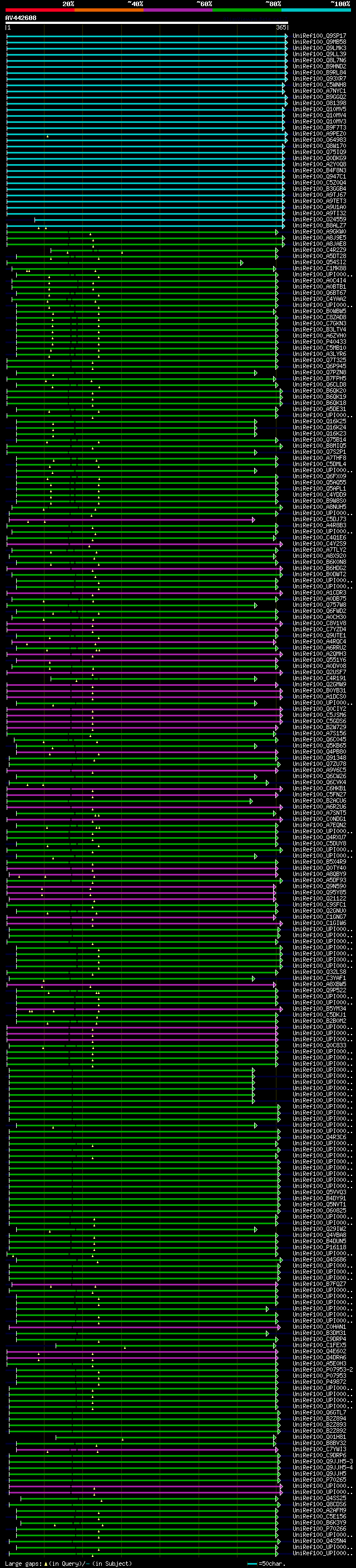Select the UniRef100_B8ALZ7 label
This screenshot has height=1568, width=356.
click(319, 225)
